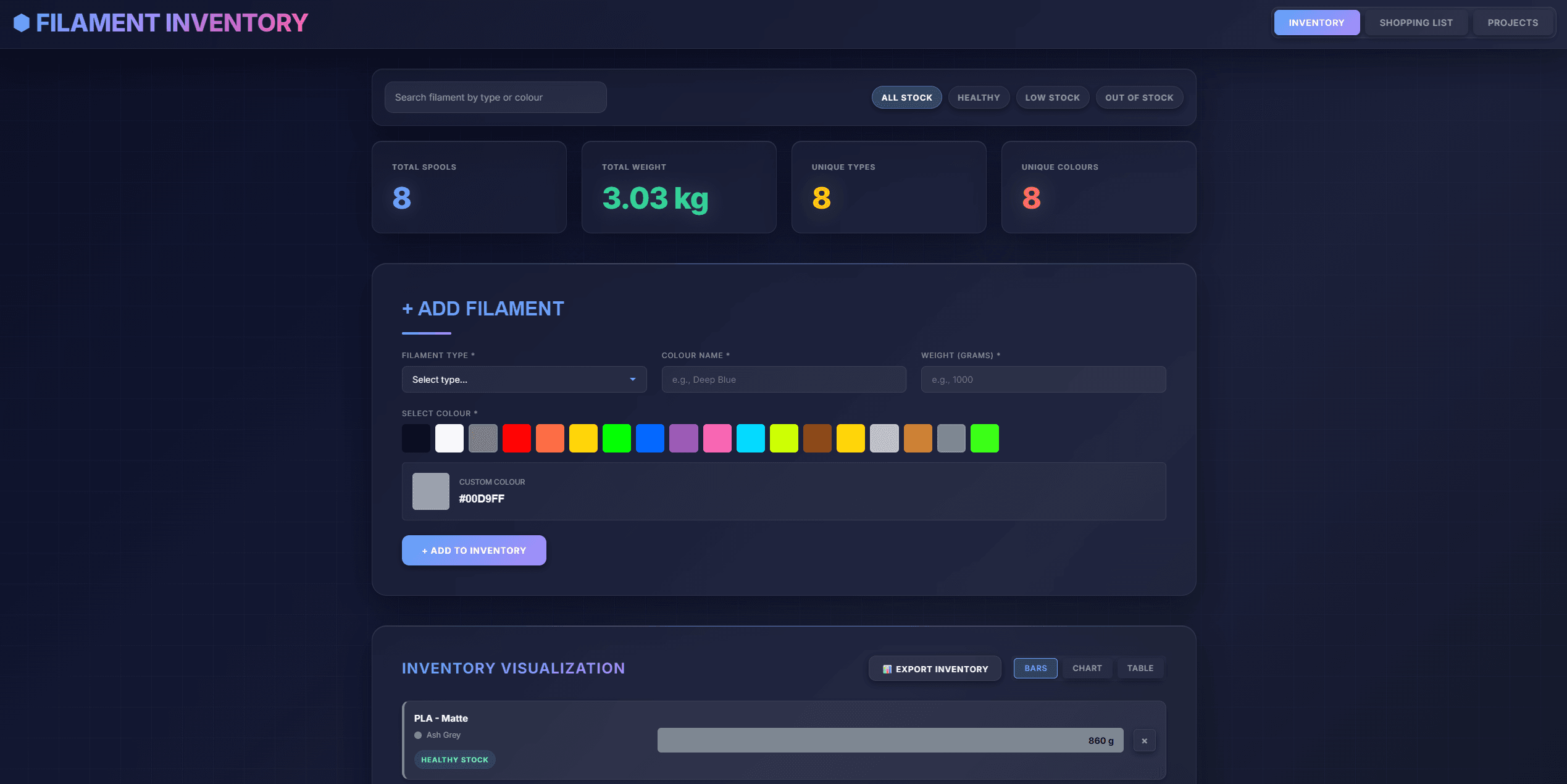Open the custom colour picker swatch
The image size is (1567, 784).
click(430, 491)
